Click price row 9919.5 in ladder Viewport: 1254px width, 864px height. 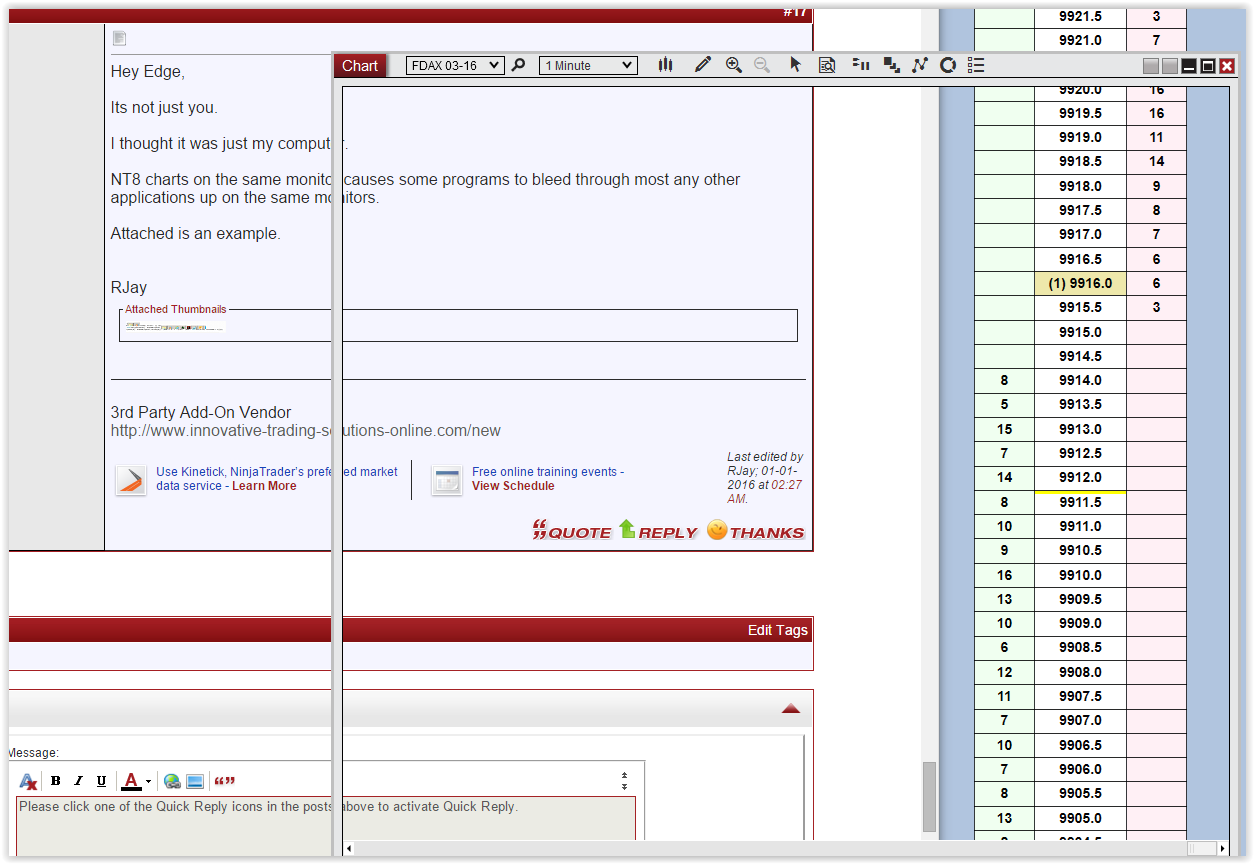pyautogui.click(x=1080, y=113)
